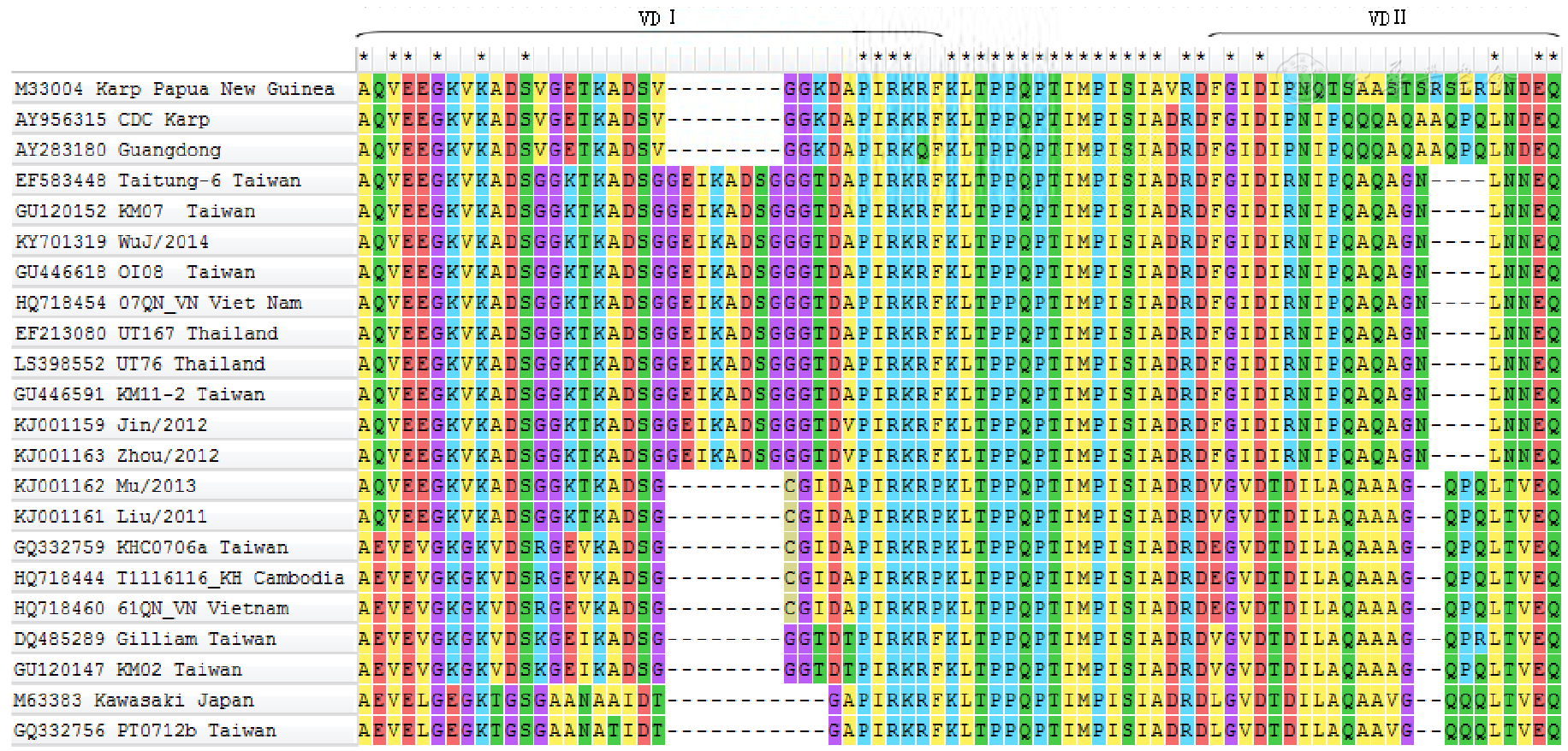The width and height of the screenshot is (1568, 751).
Task: Select the GU120152 KM07 Taiwan sequence label
Action: [135, 211]
